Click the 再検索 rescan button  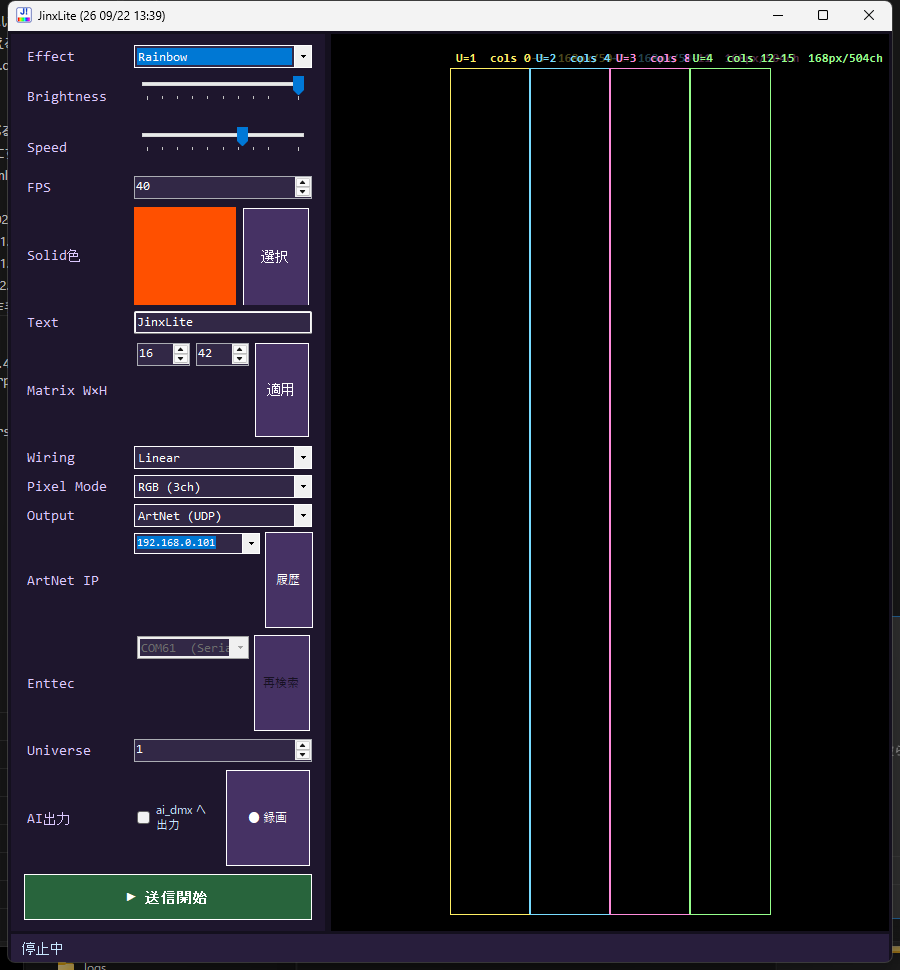281,682
